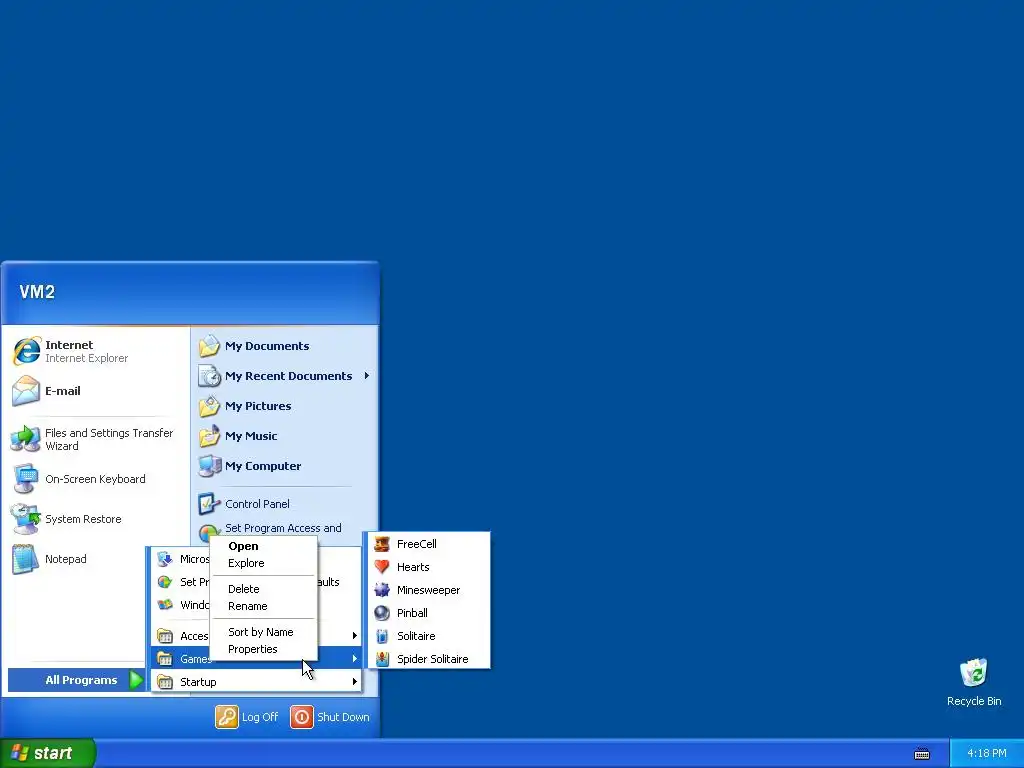Open Notepad using its notepad icon
The height and width of the screenshot is (768, 1024).
point(26,559)
